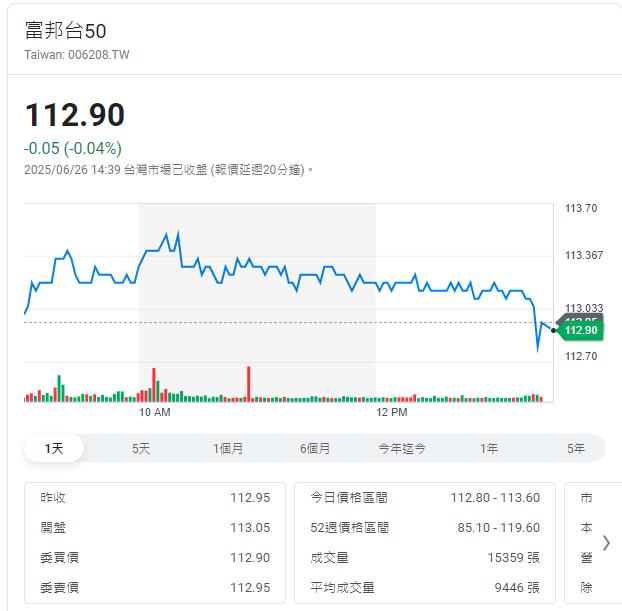622x611 pixels.
Task: Click the 112.70 y-axis label
Action: click(581, 356)
